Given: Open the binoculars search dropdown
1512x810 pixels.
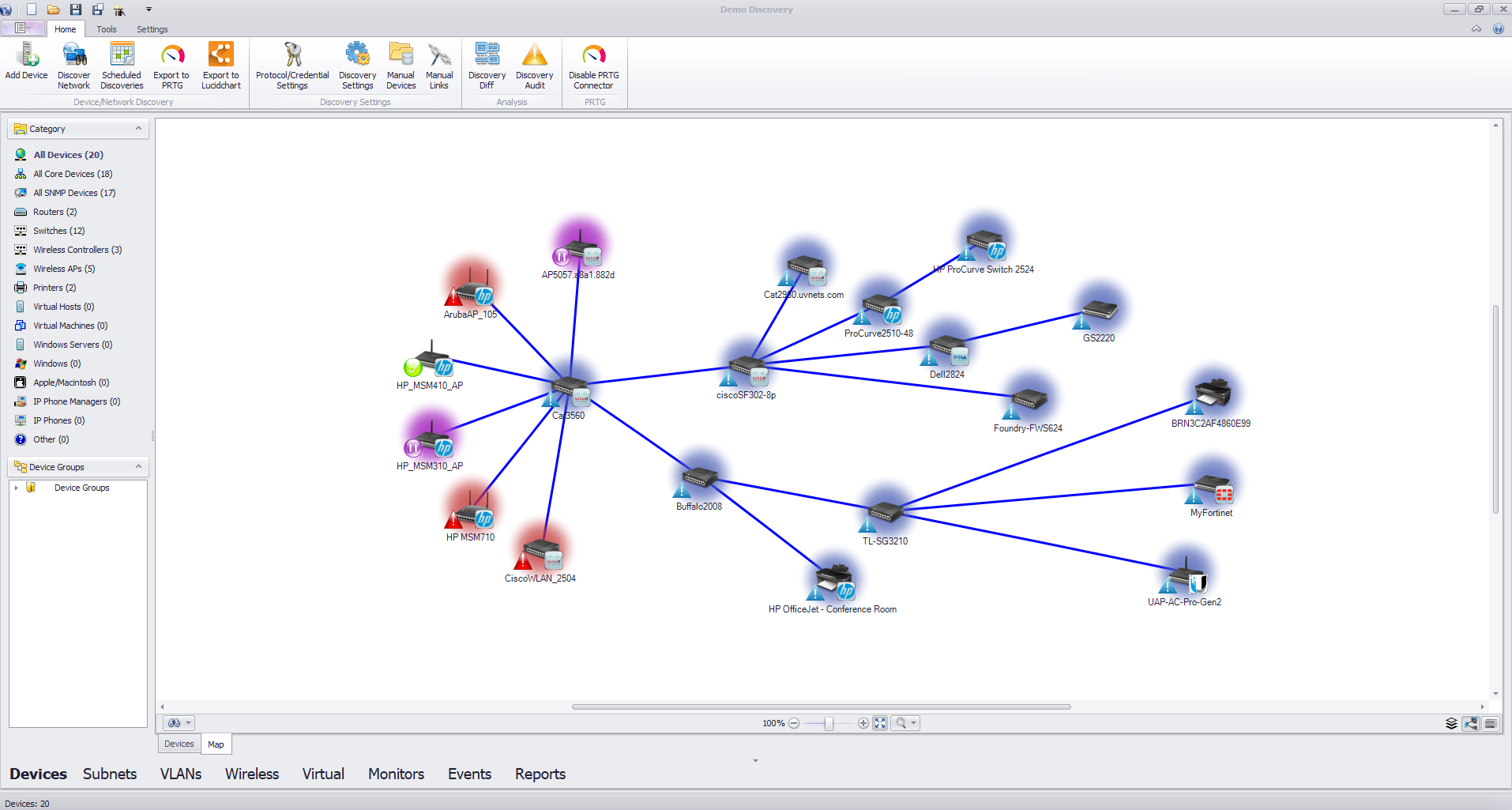Looking at the screenshot, I should [x=190, y=722].
